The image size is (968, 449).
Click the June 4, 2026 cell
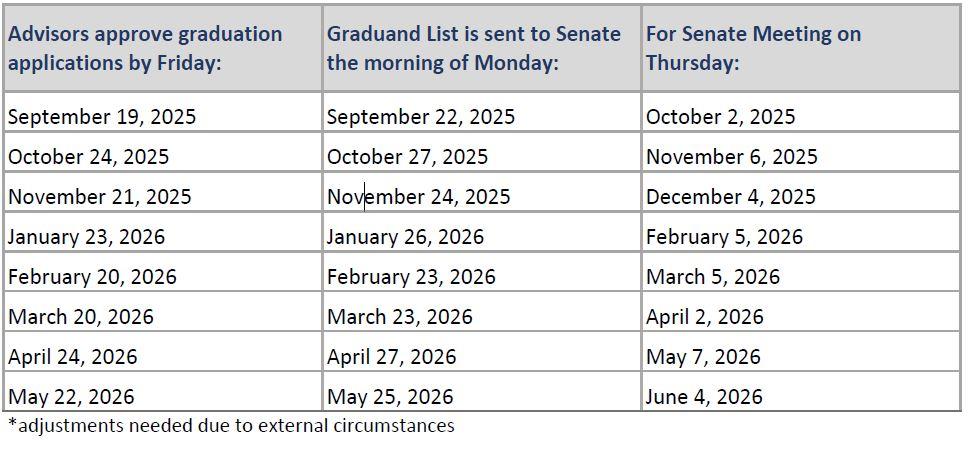[704, 397]
